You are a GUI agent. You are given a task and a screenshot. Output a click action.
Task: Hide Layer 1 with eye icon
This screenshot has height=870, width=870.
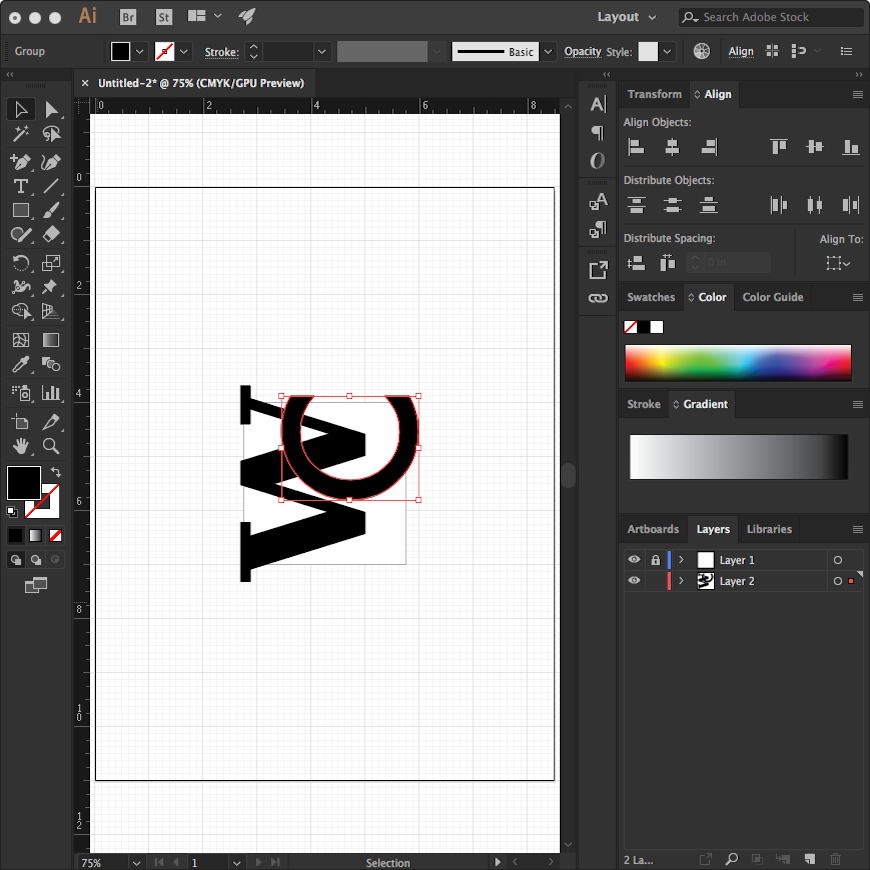[634, 560]
